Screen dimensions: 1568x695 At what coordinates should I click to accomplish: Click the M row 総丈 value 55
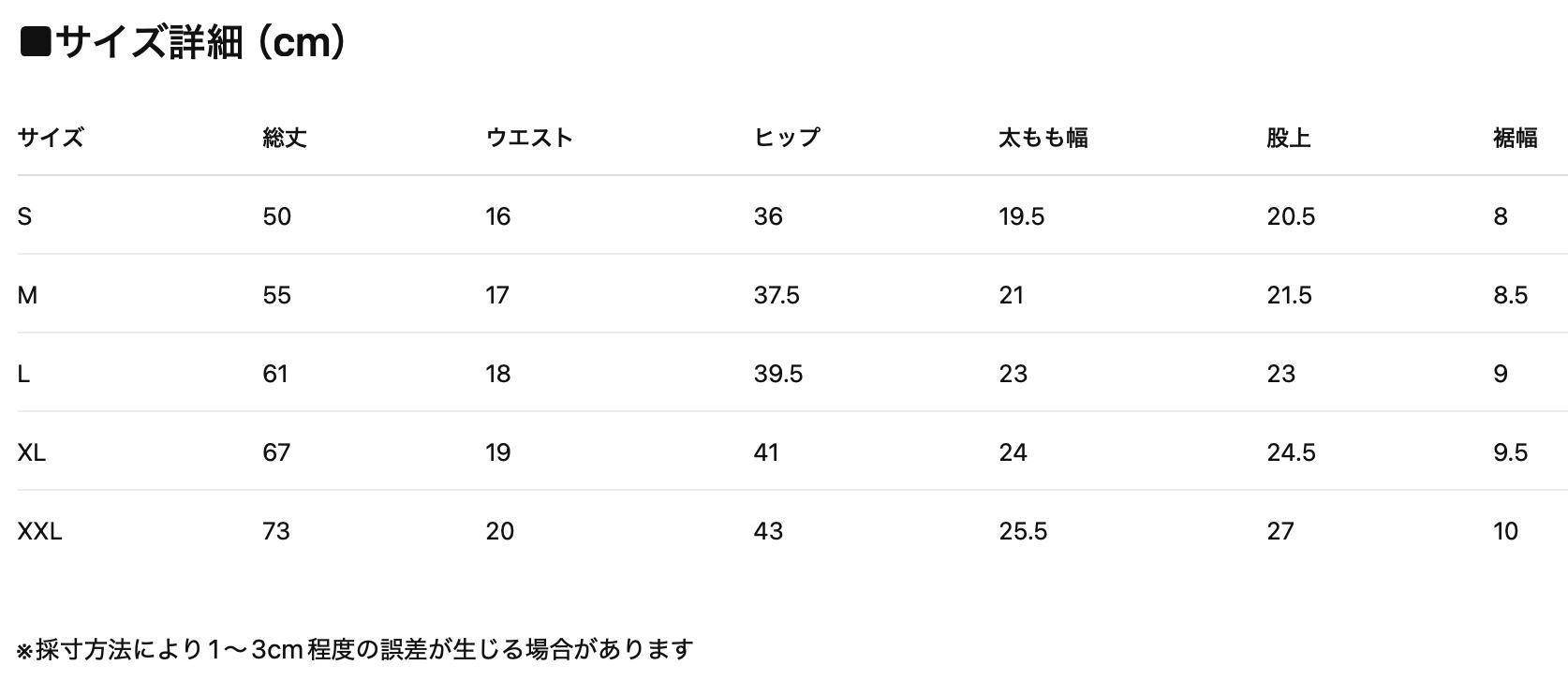point(276,295)
